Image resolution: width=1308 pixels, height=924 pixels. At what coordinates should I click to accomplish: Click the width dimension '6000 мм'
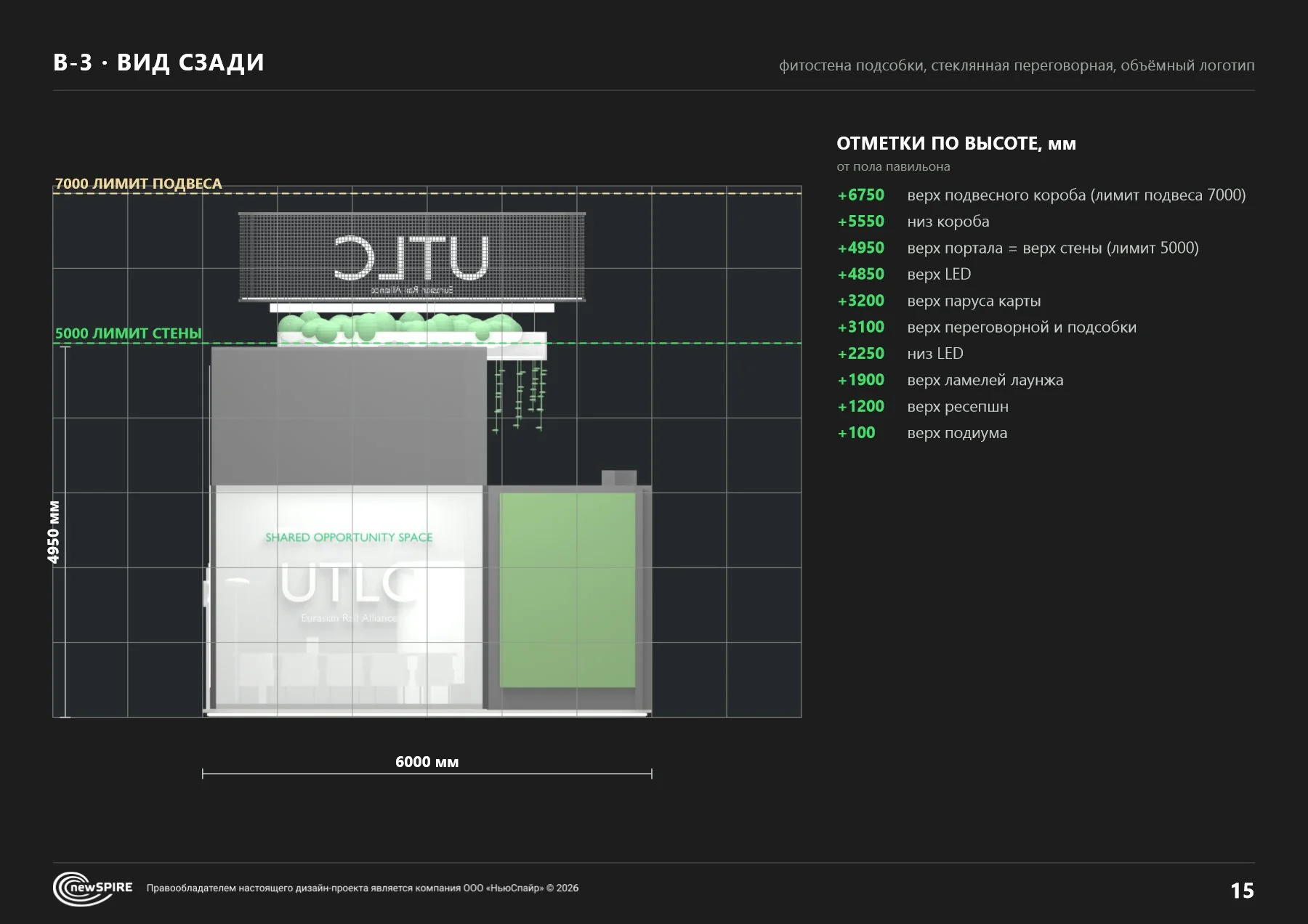(x=427, y=762)
